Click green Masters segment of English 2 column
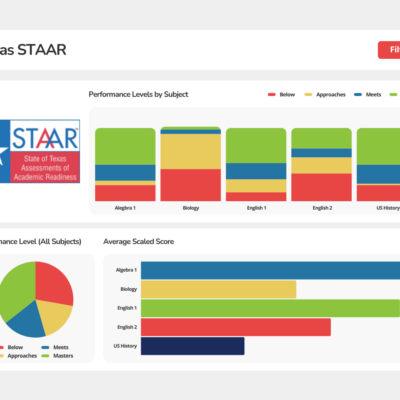 click(x=321, y=138)
